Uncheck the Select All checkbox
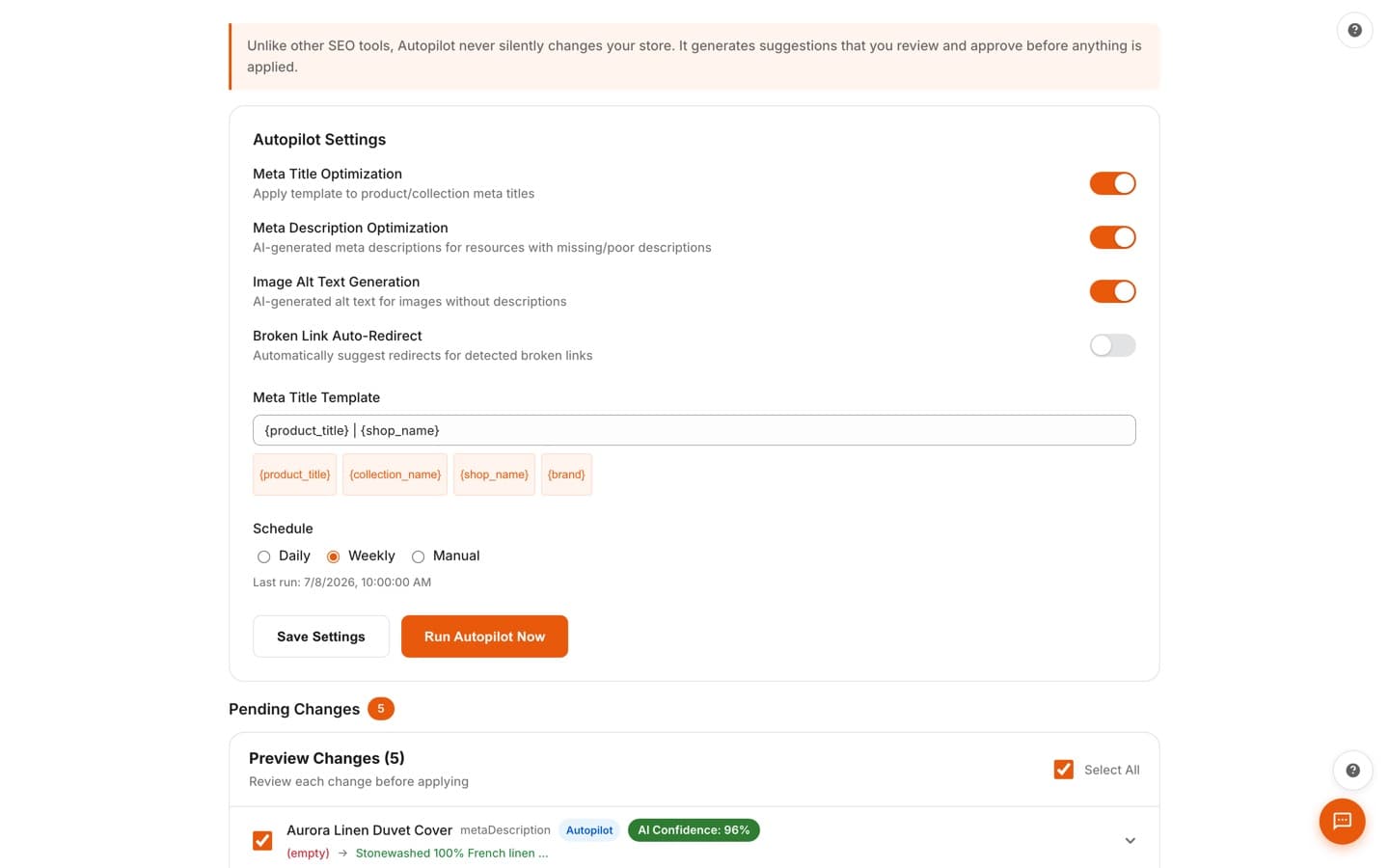 [x=1063, y=770]
